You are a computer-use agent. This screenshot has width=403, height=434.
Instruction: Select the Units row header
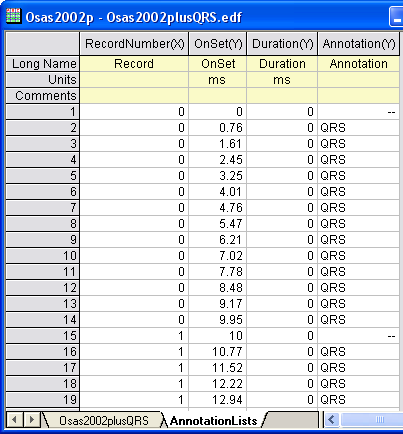[x=43, y=80]
